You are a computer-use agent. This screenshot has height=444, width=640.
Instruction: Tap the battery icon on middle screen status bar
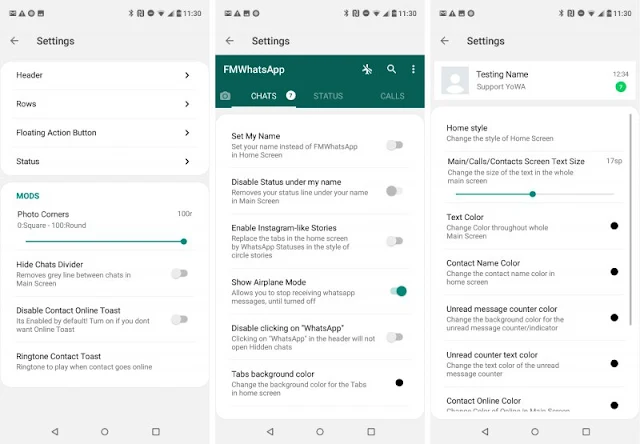(394, 13)
